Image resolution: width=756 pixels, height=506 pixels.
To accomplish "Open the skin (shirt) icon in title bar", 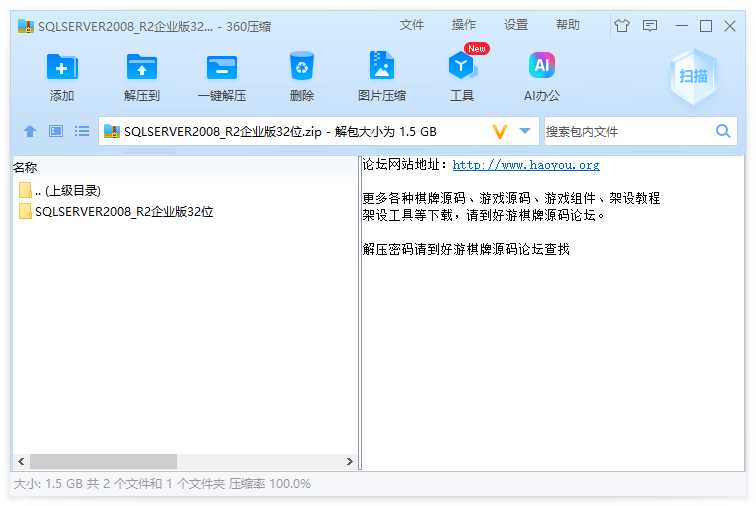I will tap(622, 25).
